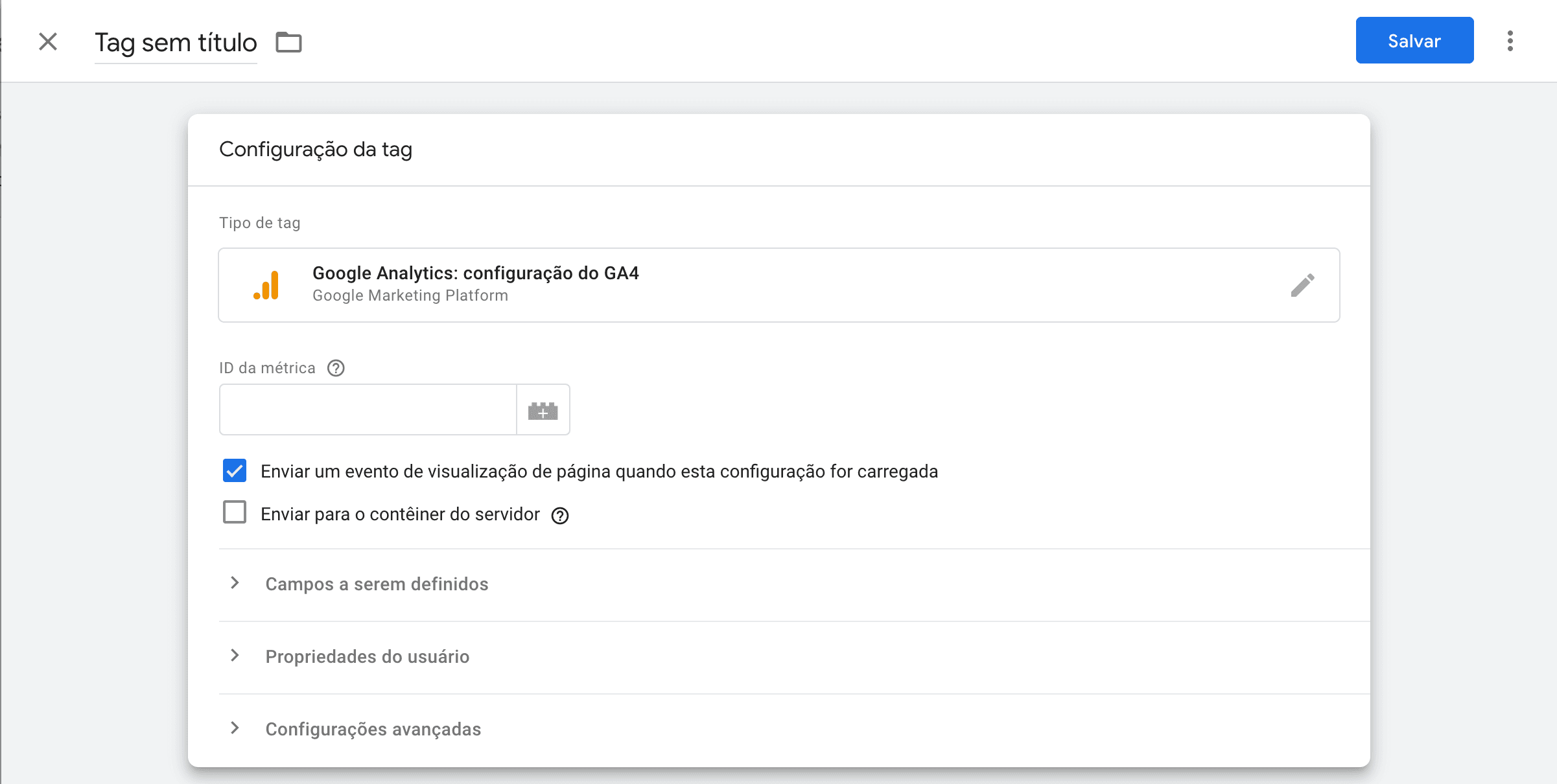Screen dimensions: 1557x784
Task: Expand Propriedades do usuário section
Action: point(367,656)
